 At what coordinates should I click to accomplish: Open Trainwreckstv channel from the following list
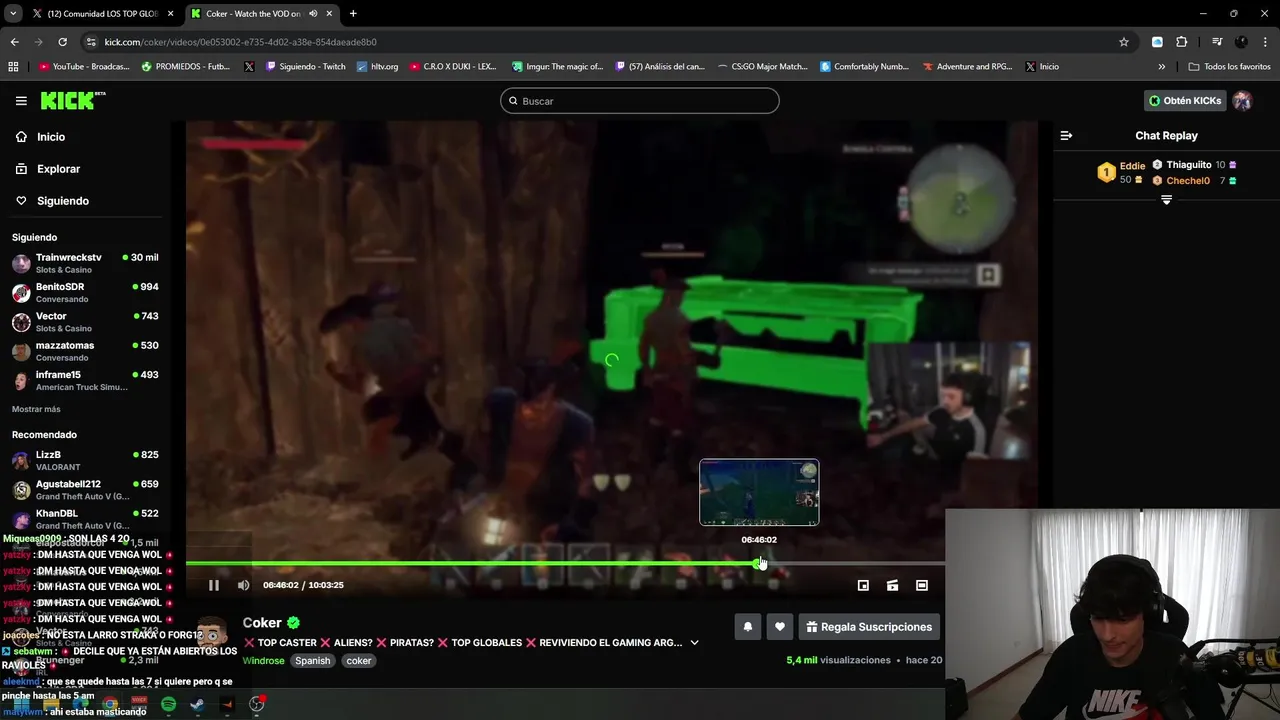pos(85,263)
